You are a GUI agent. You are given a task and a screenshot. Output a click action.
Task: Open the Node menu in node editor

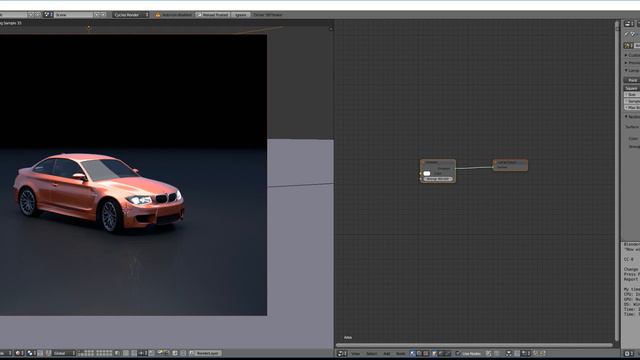[401, 353]
